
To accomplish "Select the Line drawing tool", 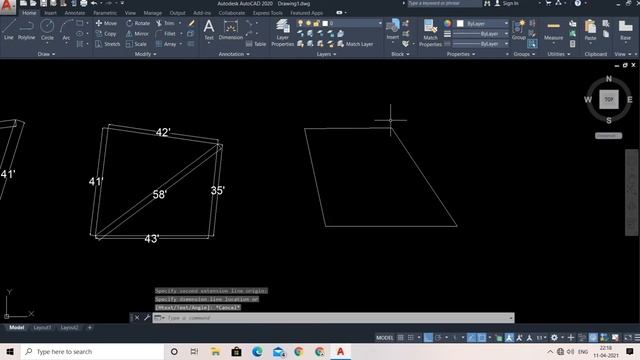I will coord(9,29).
